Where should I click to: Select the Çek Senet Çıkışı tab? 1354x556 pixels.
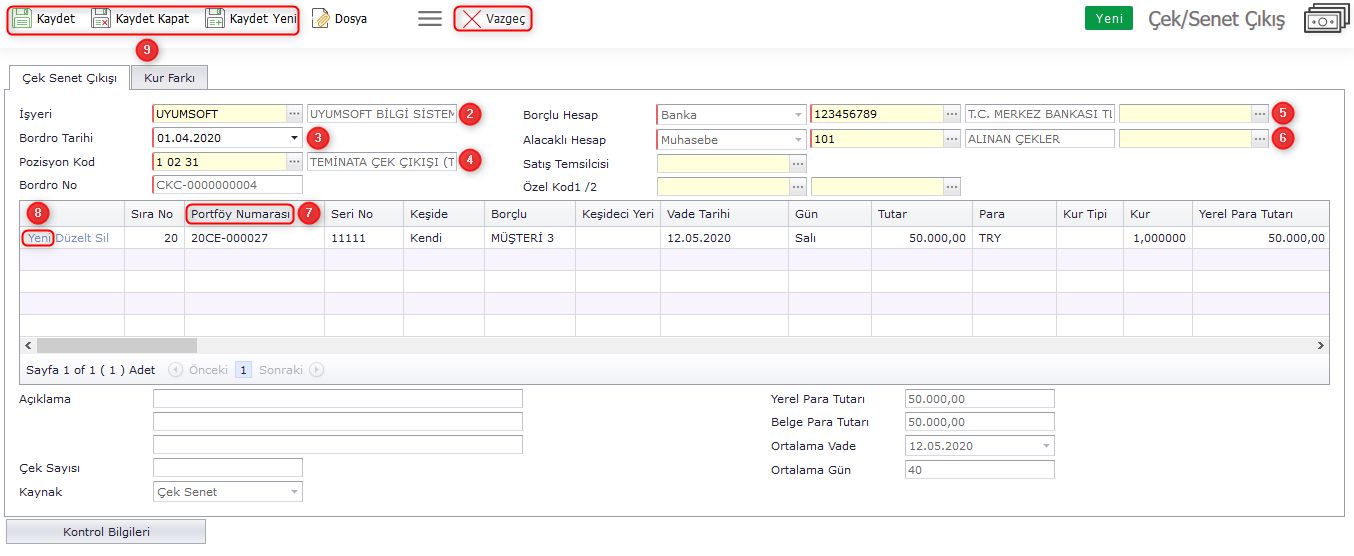pos(69,77)
